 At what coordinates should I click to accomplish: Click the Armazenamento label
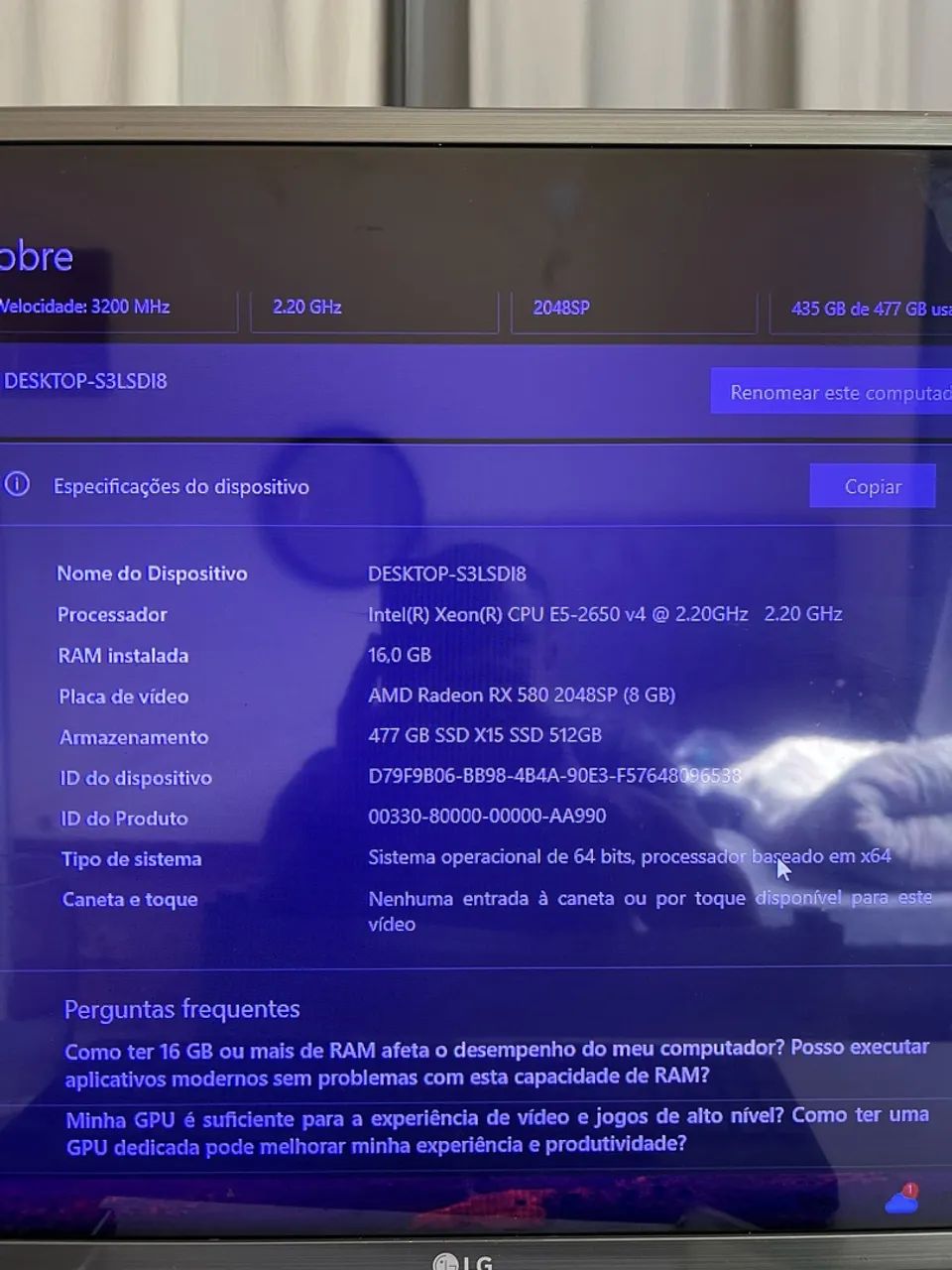134,737
